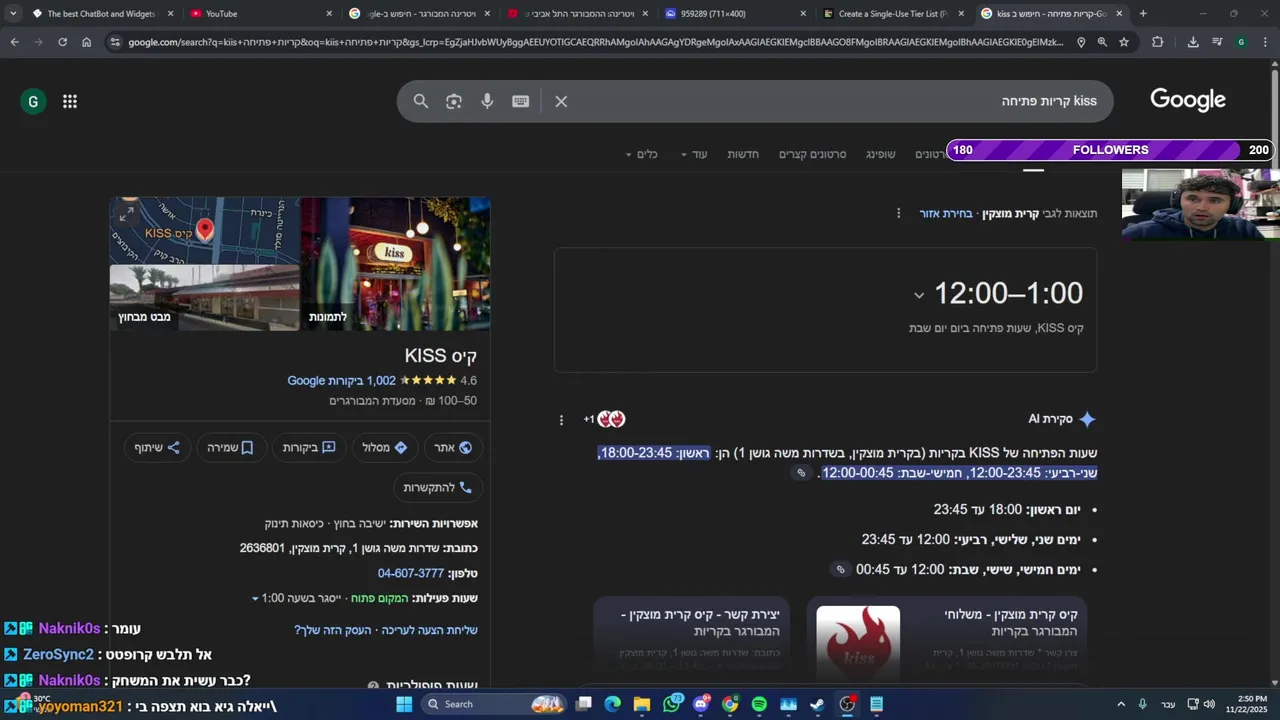Open WhatsApp from the taskbar
Image resolution: width=1280 pixels, height=720 pixels.
point(672,704)
